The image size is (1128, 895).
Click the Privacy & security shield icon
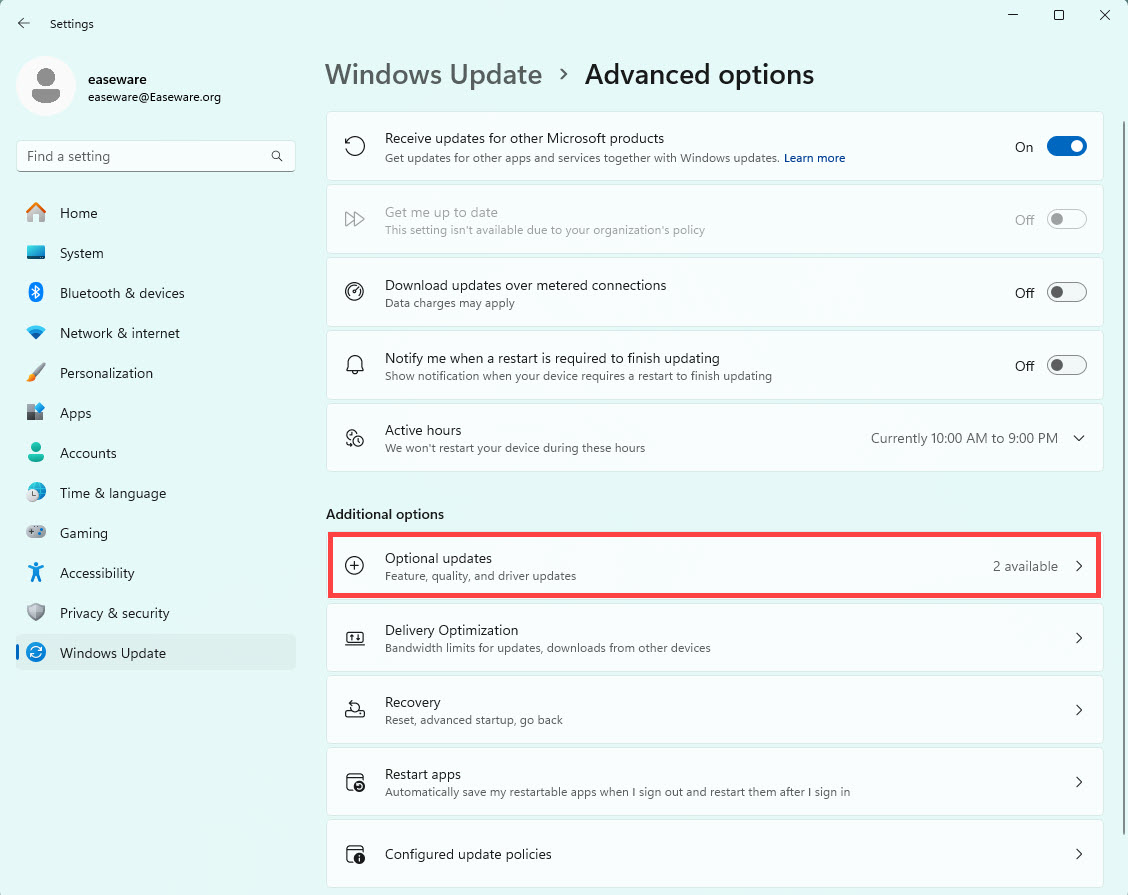[x=36, y=612]
